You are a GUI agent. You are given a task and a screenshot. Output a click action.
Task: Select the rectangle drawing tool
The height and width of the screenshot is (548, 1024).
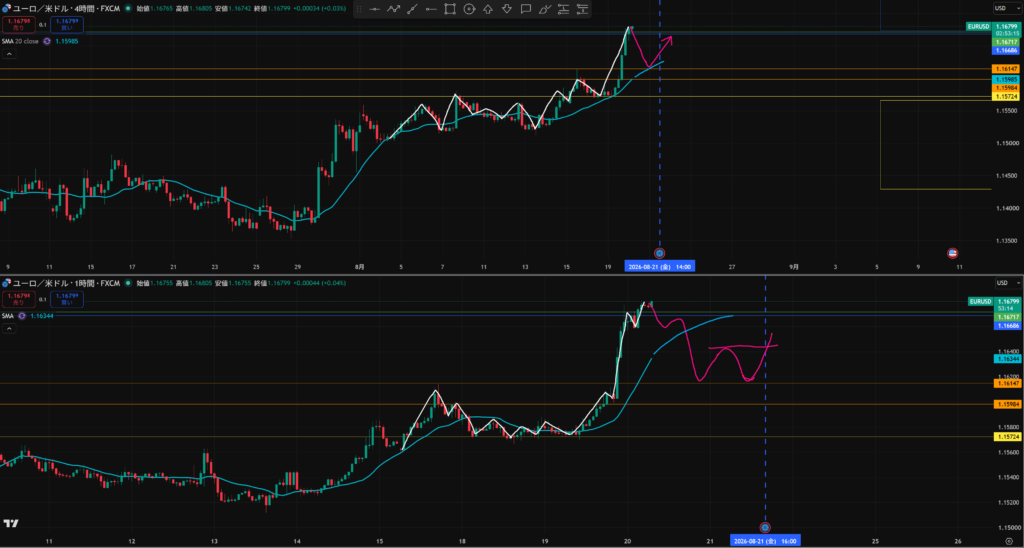point(450,9)
